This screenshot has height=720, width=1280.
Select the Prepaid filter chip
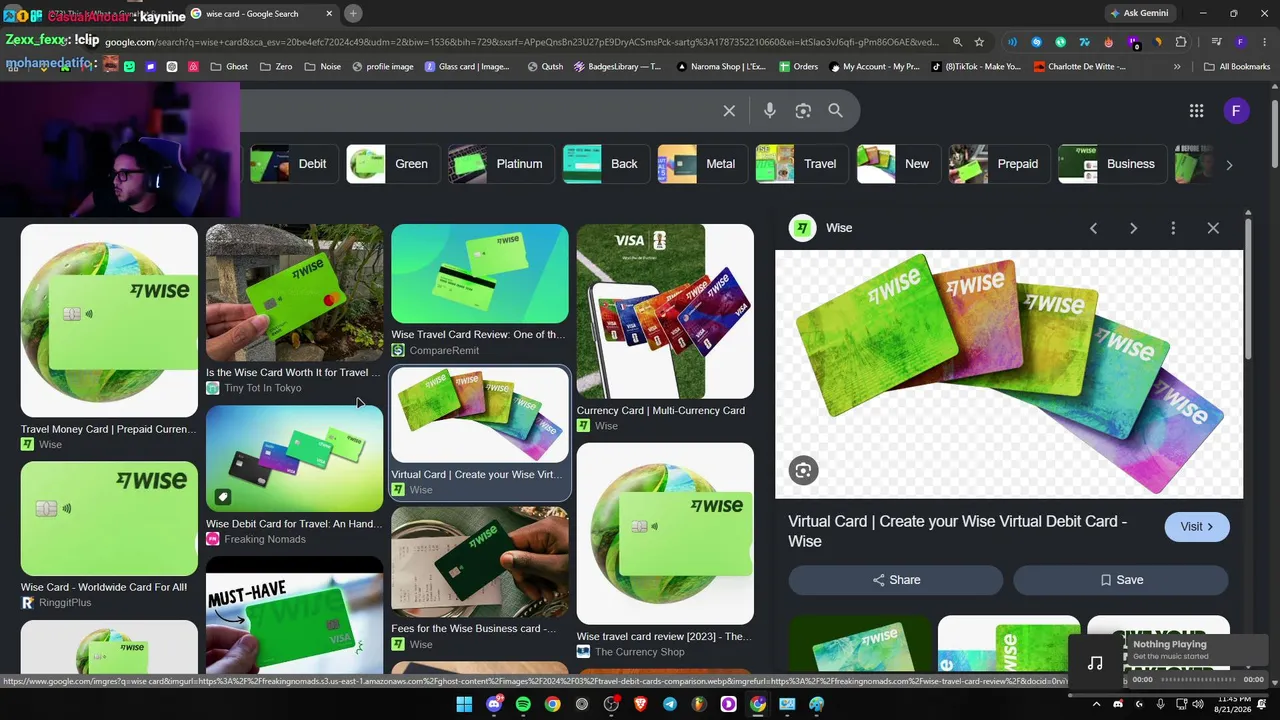998,164
